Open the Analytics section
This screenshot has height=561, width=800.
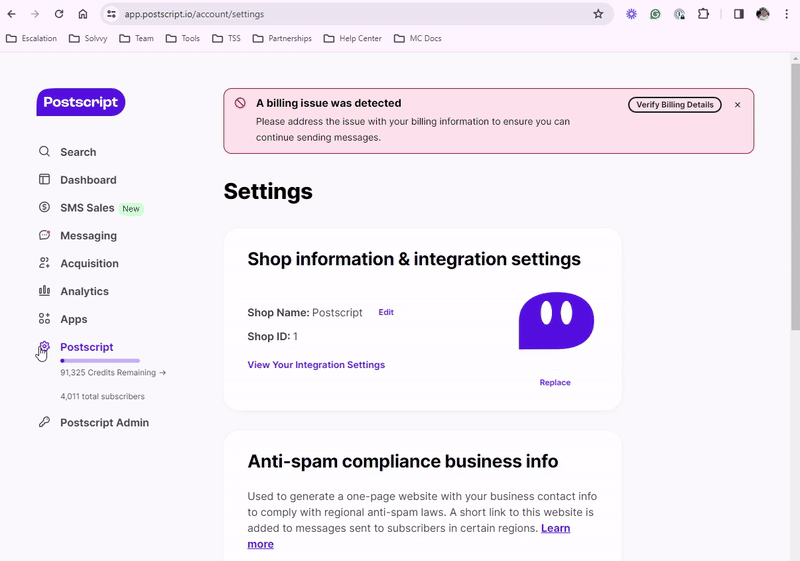point(84,291)
